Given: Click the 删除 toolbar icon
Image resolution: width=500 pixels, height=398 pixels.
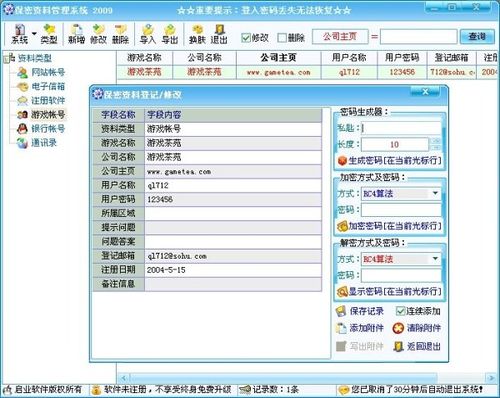Looking at the screenshot, I should 120,34.
